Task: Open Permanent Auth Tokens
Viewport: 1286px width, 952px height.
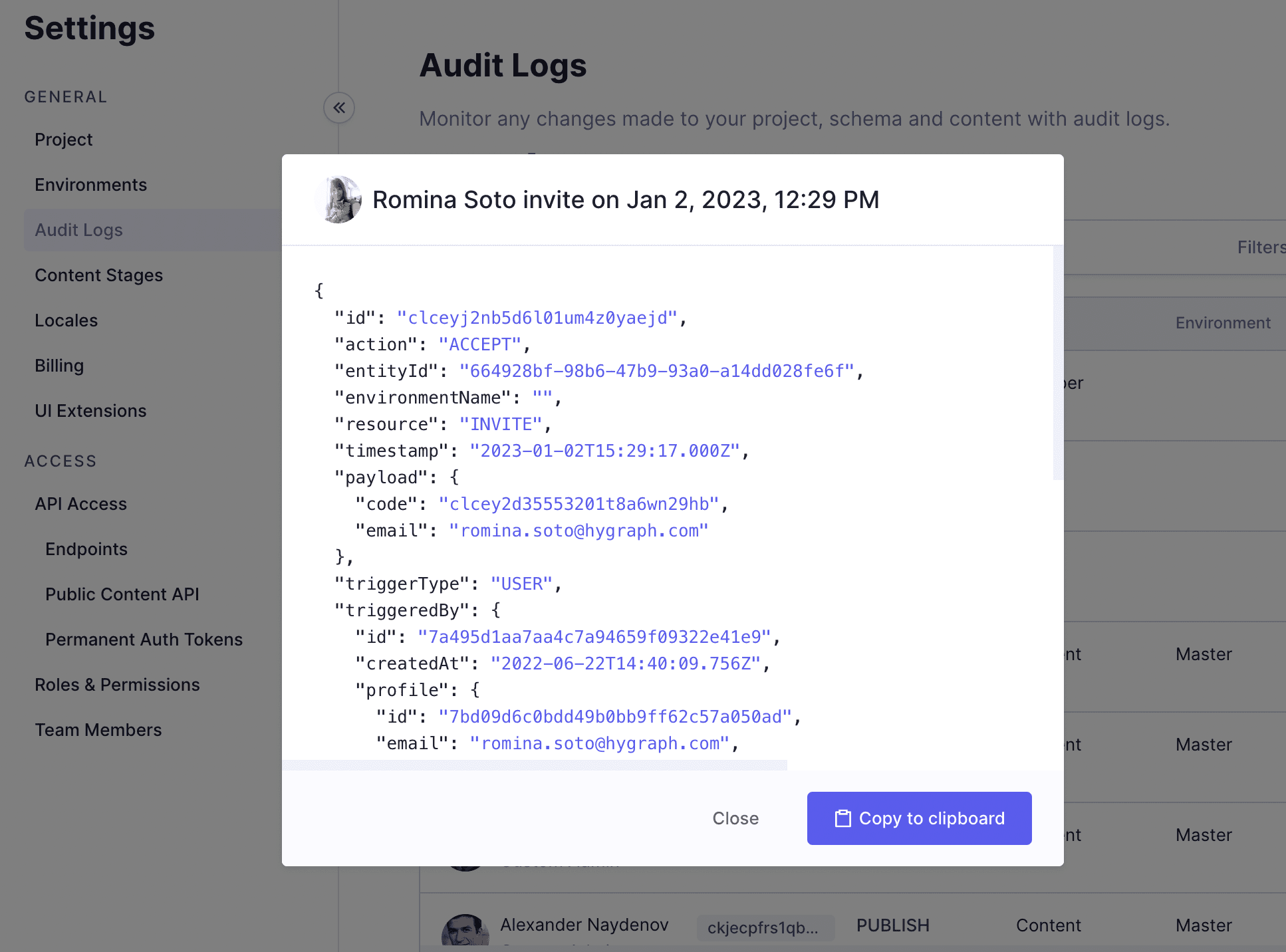Action: pyautogui.click(x=144, y=639)
